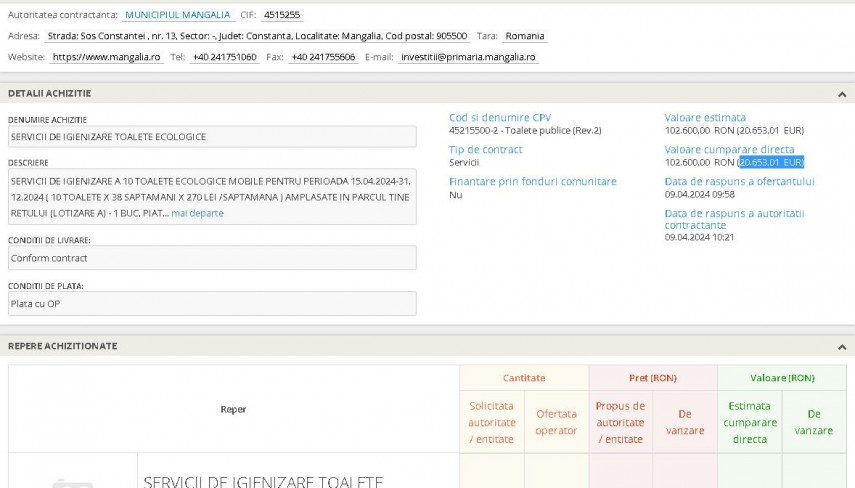Viewport: 855px width, 488px height.
Task: Click the 'Cantitate' column group header
Action: click(524, 378)
